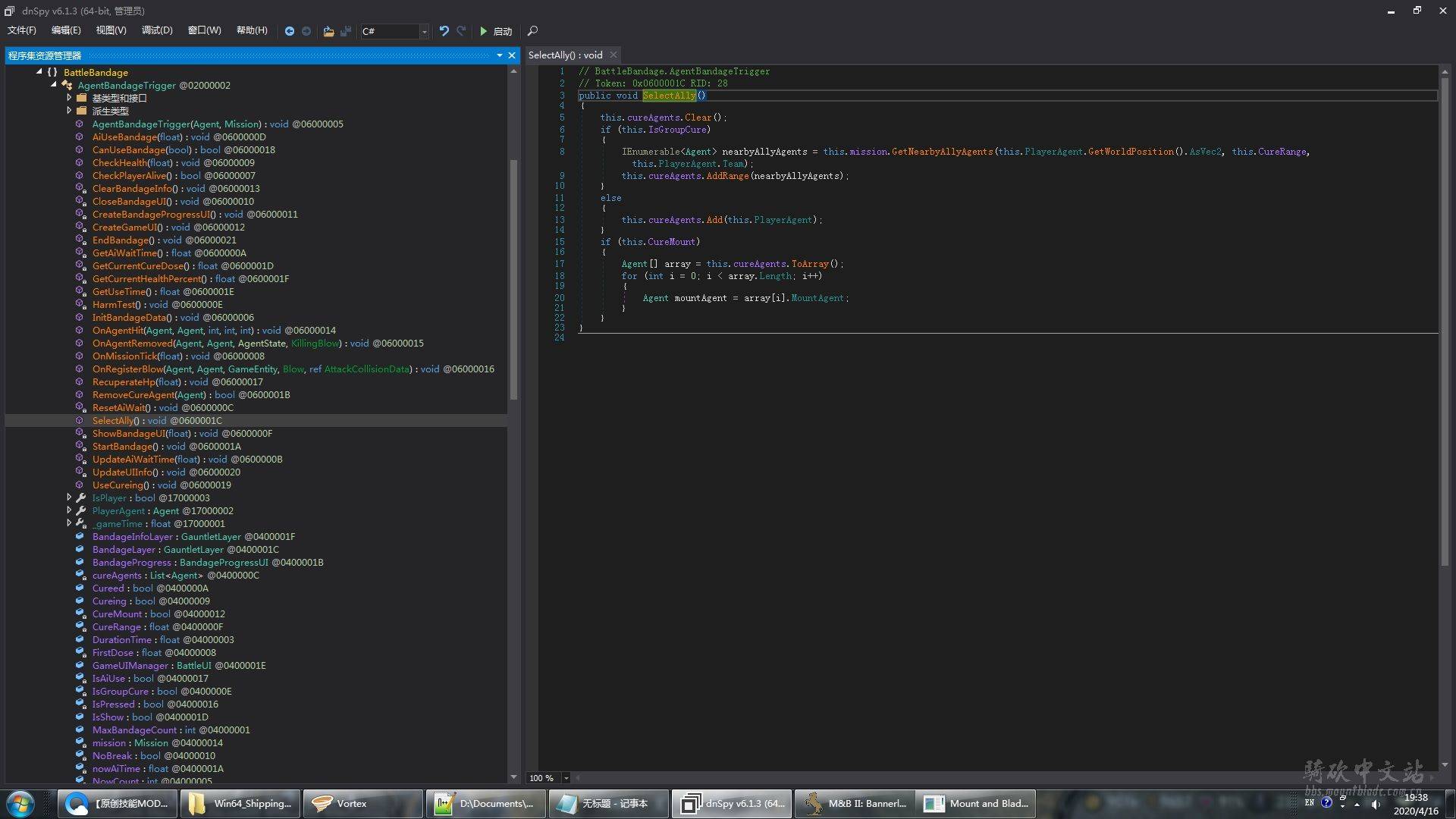Open the 100 % zoom dropdown
The image size is (1456, 819).
(x=566, y=778)
